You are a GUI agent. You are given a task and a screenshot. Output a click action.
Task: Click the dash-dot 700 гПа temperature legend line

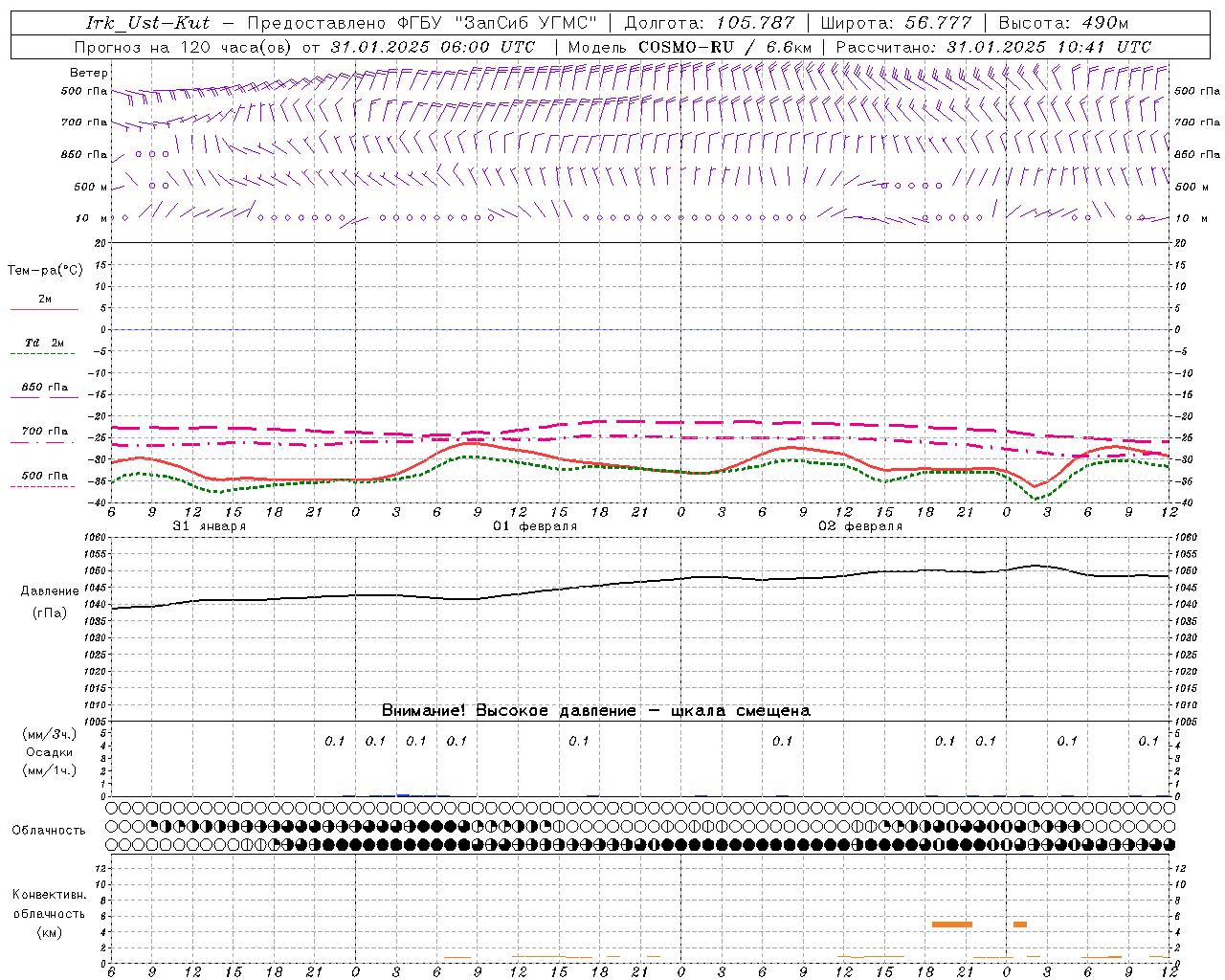click(x=43, y=443)
